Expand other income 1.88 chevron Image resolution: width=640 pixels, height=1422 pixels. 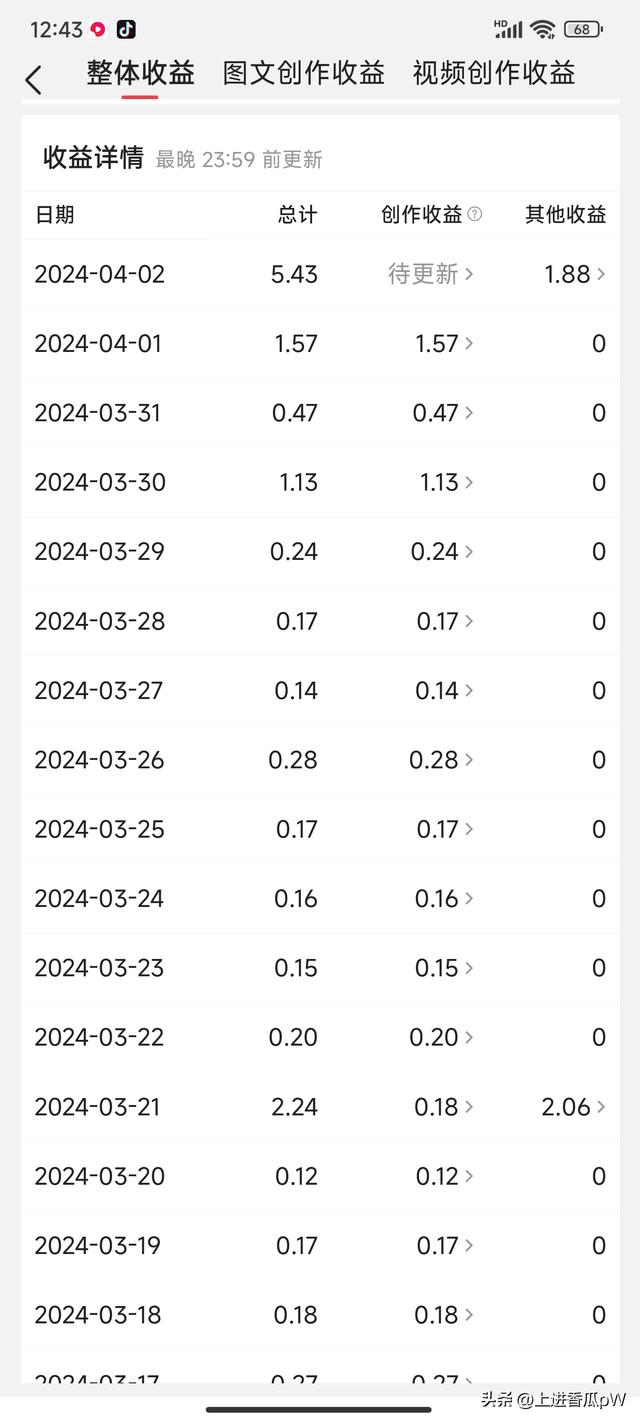pyautogui.click(x=601, y=274)
